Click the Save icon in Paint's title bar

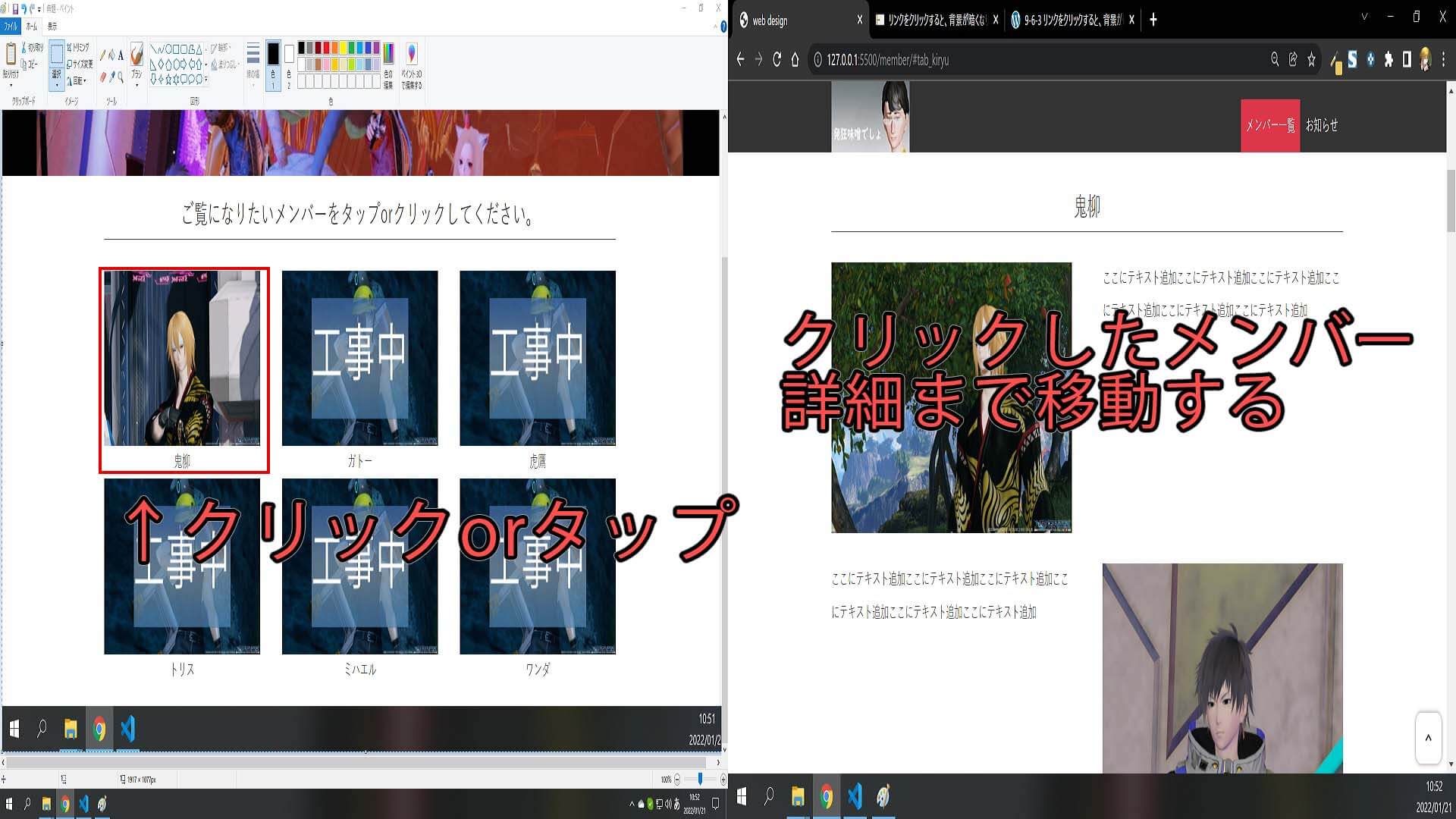click(x=16, y=9)
